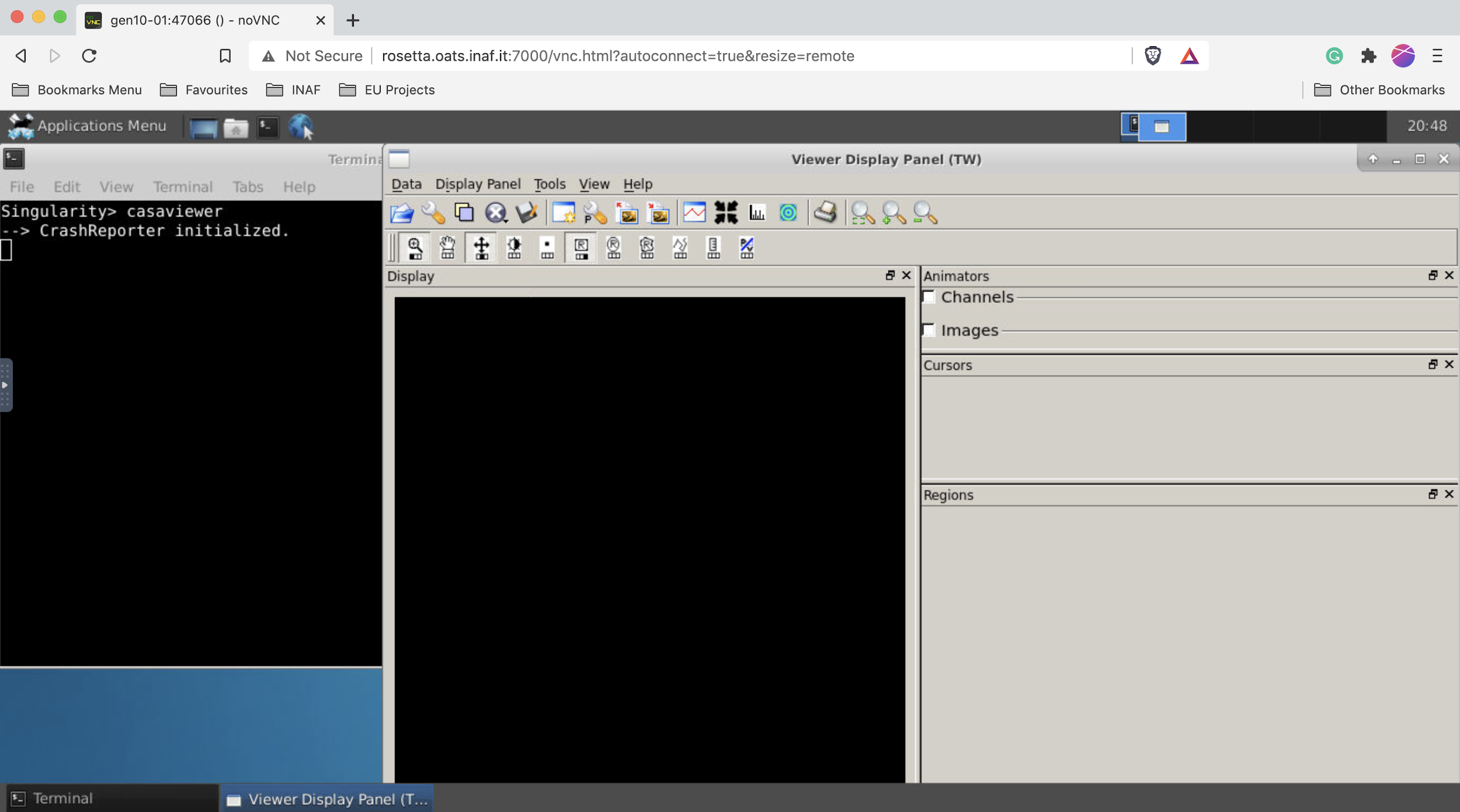Expand the unregister data dropdown arrow

(506, 221)
